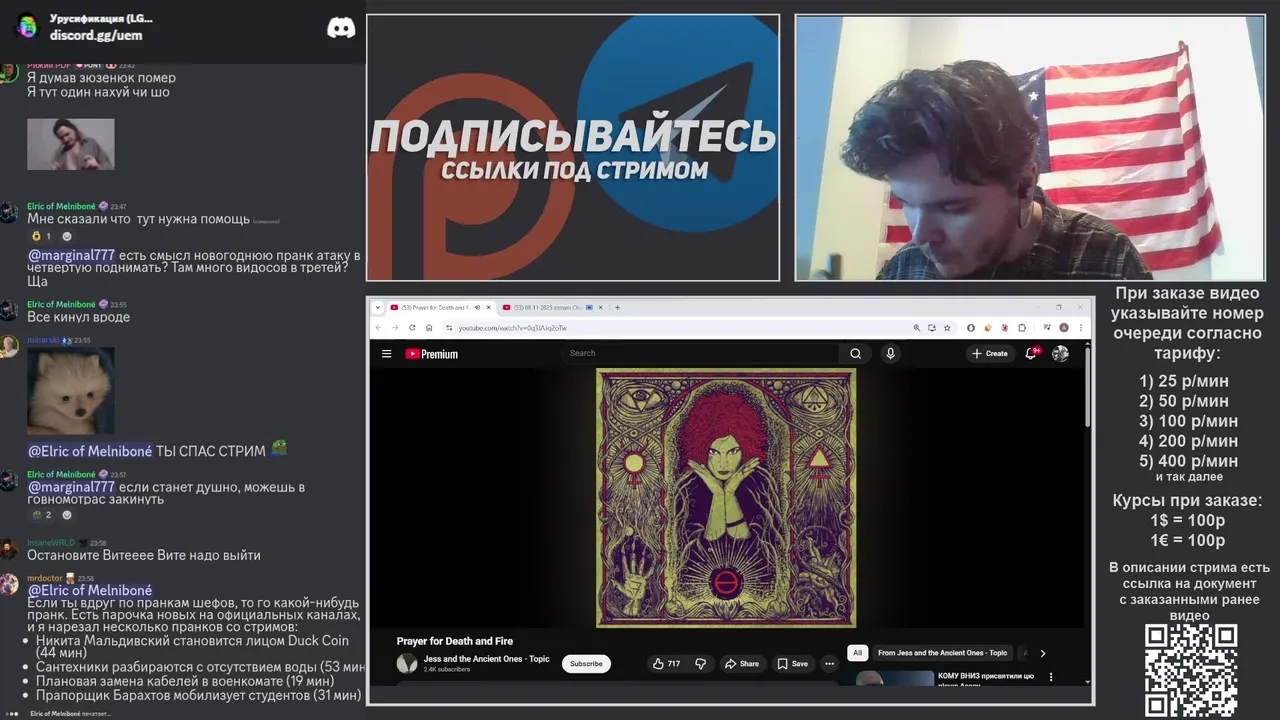Open the Chrome profile avatar
Screen dimensions: 1280x720
click(x=1064, y=327)
